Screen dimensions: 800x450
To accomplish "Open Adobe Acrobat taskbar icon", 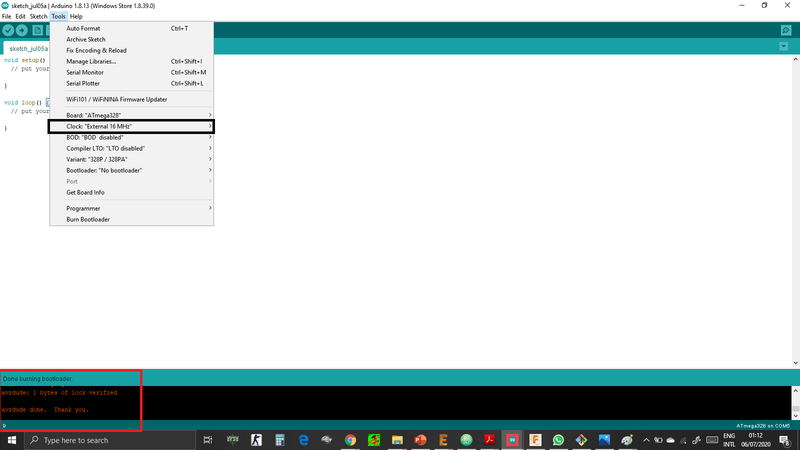I will point(489,440).
